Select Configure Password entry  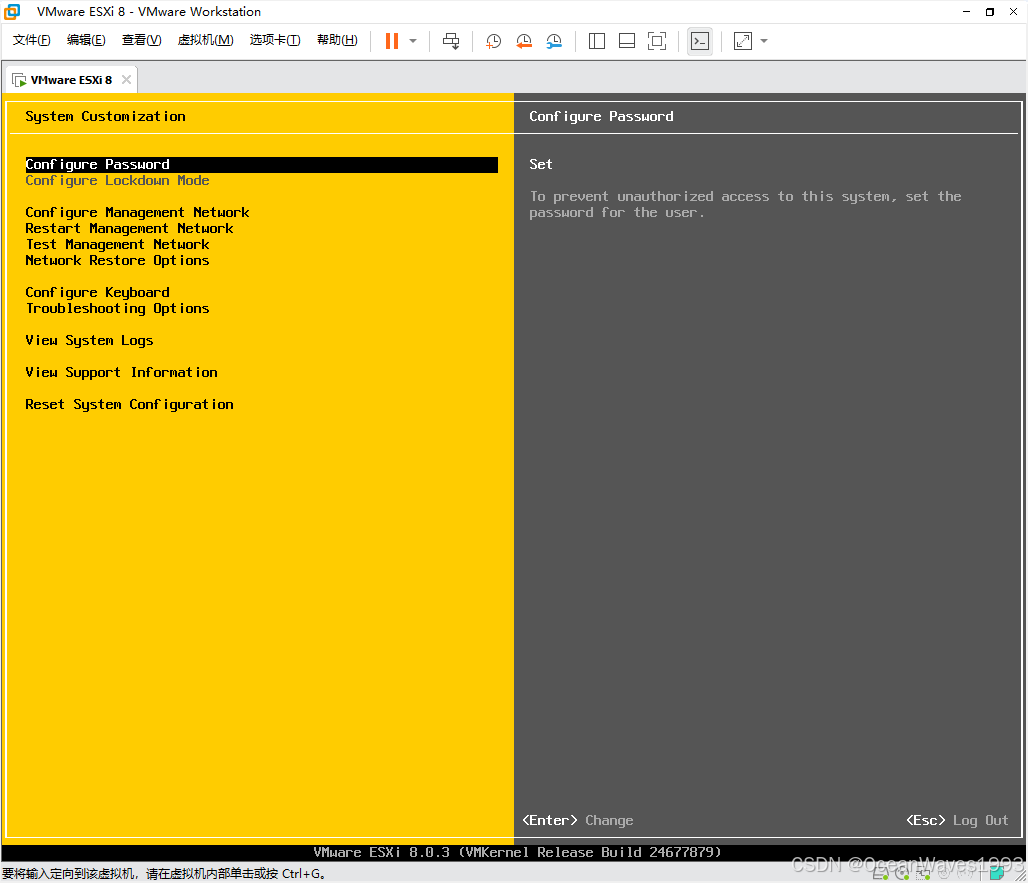[x=261, y=165]
